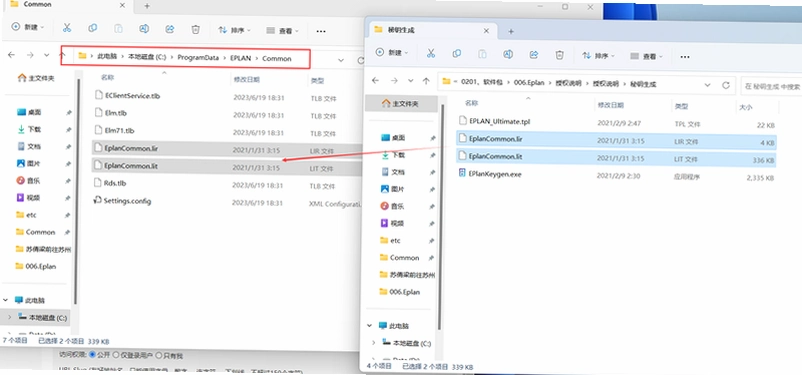Viewport: 802px width, 375px height.
Task: Open 查看 view dropdown in 秘钥生成 window
Action: [646, 56]
